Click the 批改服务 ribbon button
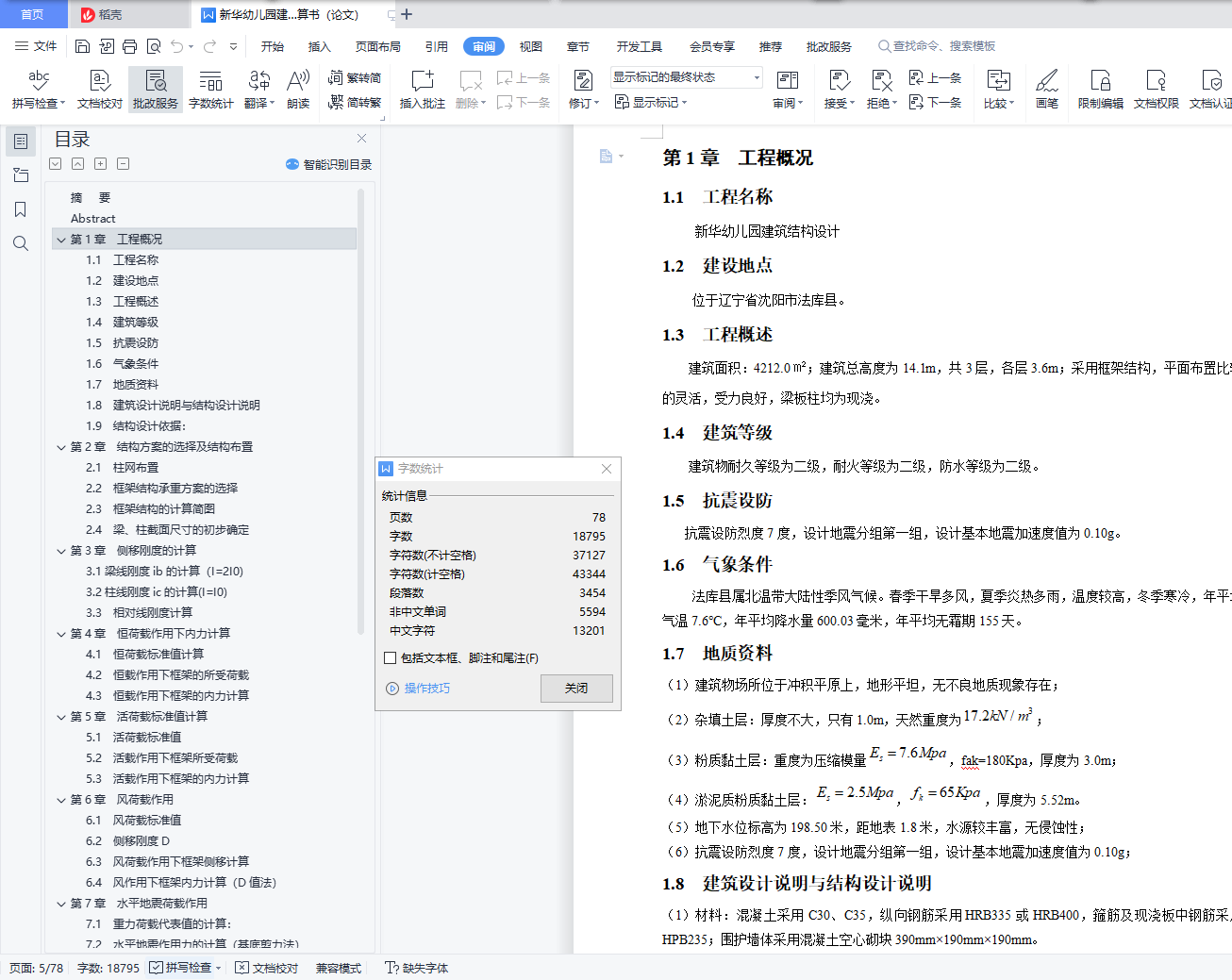 (x=156, y=90)
